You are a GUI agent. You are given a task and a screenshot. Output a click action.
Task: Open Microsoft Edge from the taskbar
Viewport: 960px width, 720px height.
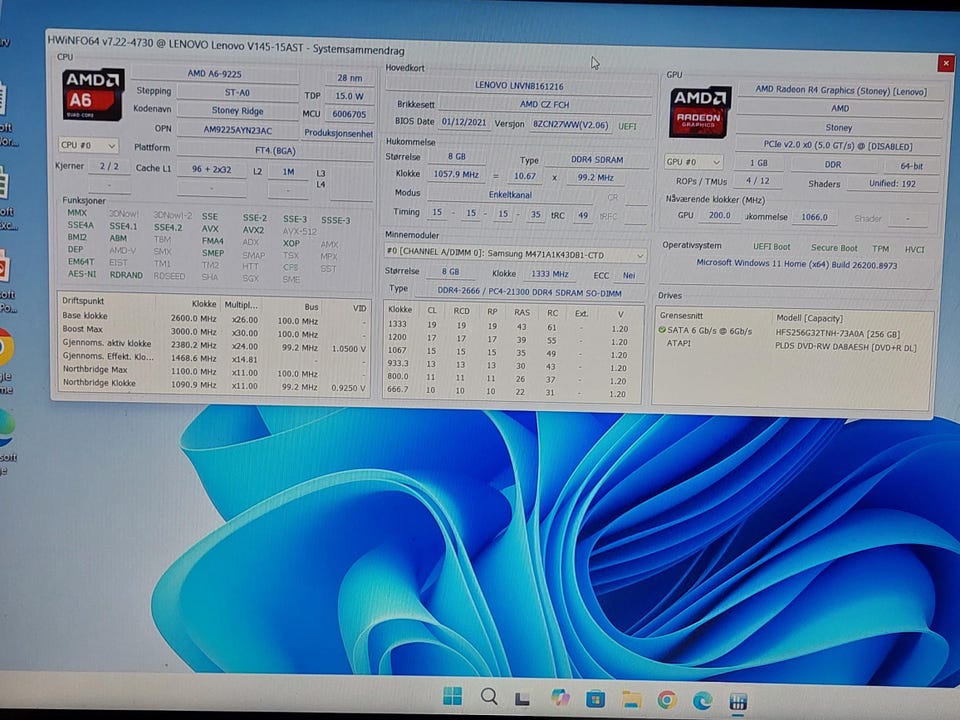click(x=702, y=700)
